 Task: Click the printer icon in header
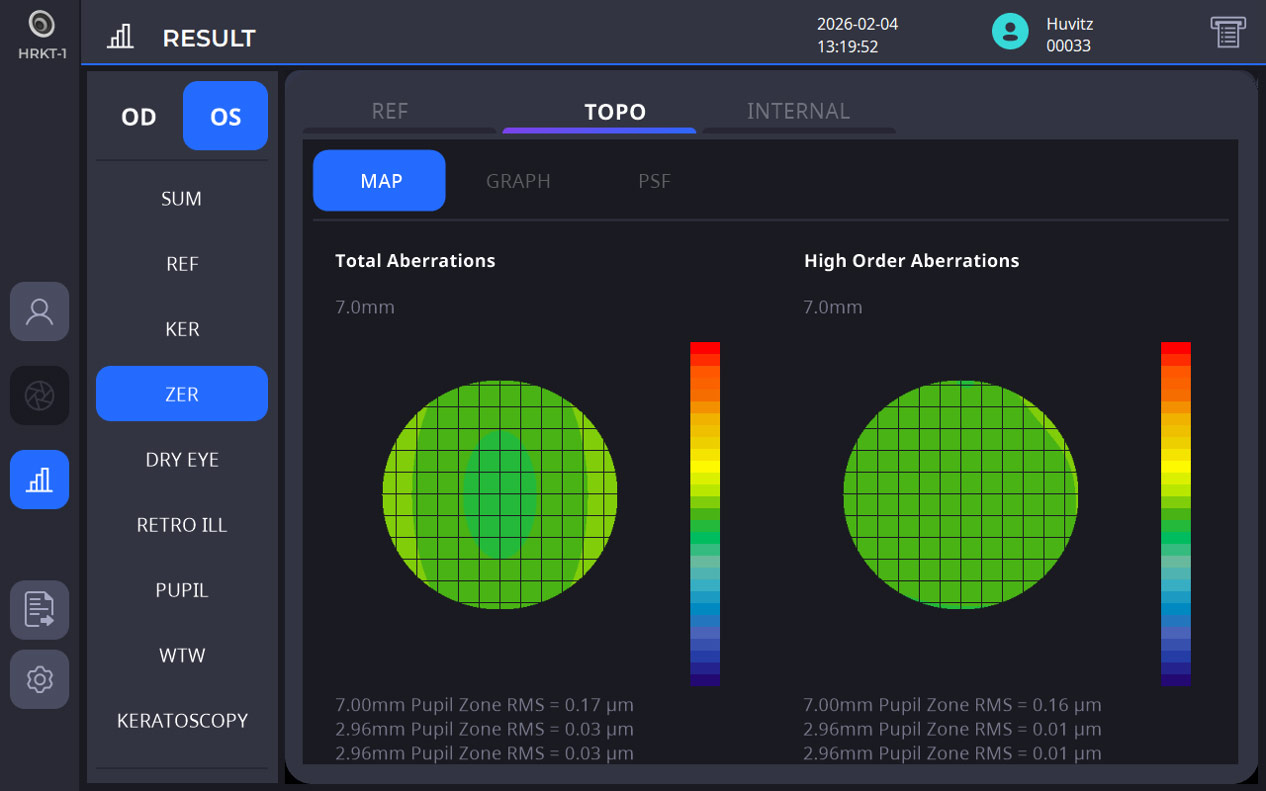click(1227, 32)
